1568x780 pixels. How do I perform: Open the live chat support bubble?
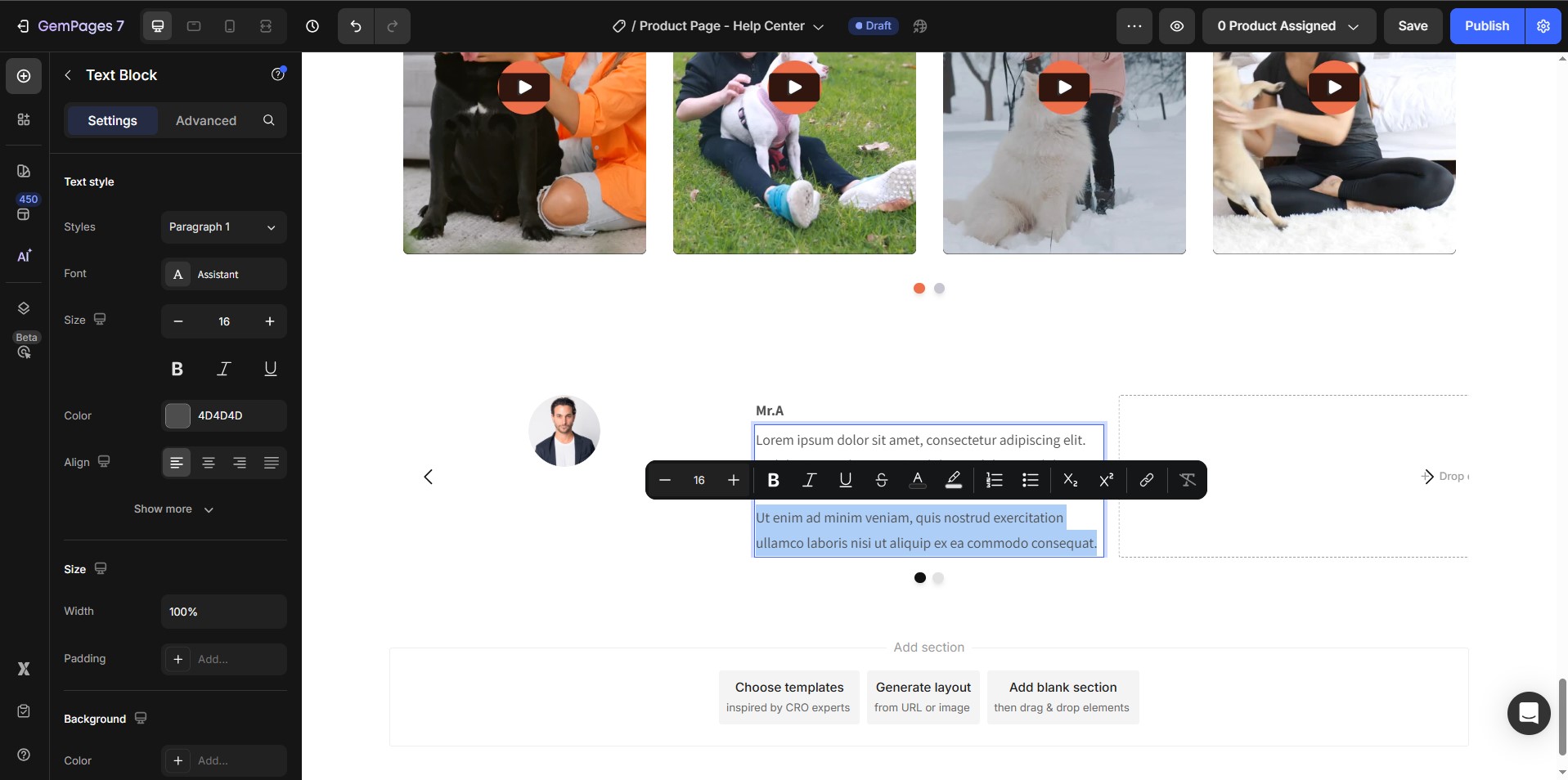(1528, 713)
